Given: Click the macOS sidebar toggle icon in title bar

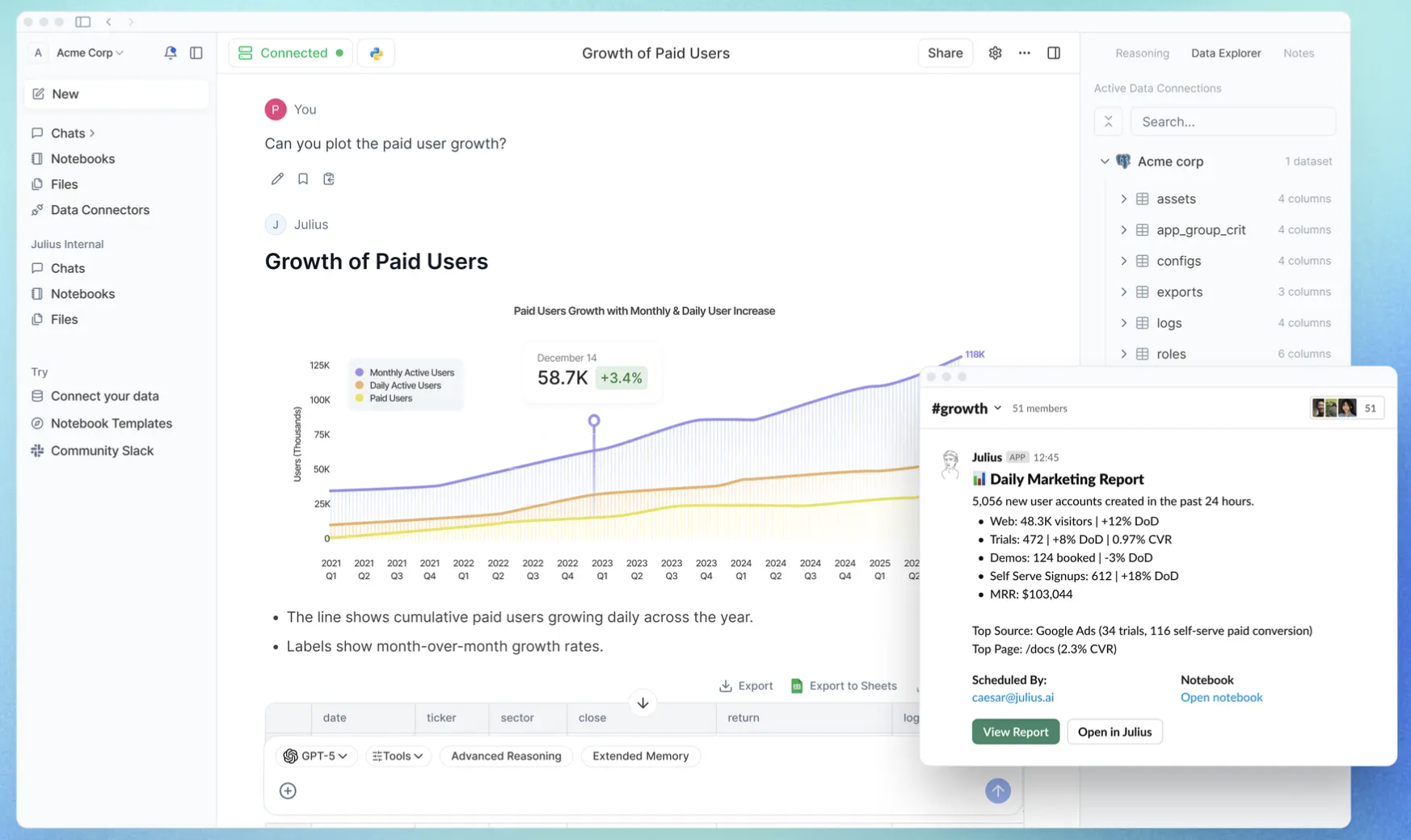Looking at the screenshot, I should (82, 22).
